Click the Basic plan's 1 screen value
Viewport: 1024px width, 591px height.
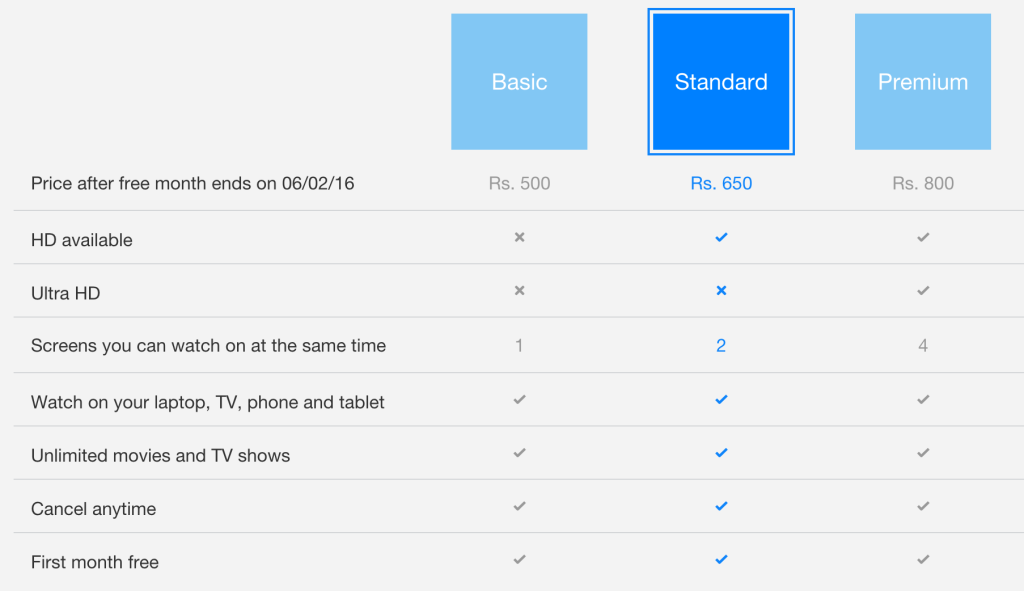(x=519, y=346)
